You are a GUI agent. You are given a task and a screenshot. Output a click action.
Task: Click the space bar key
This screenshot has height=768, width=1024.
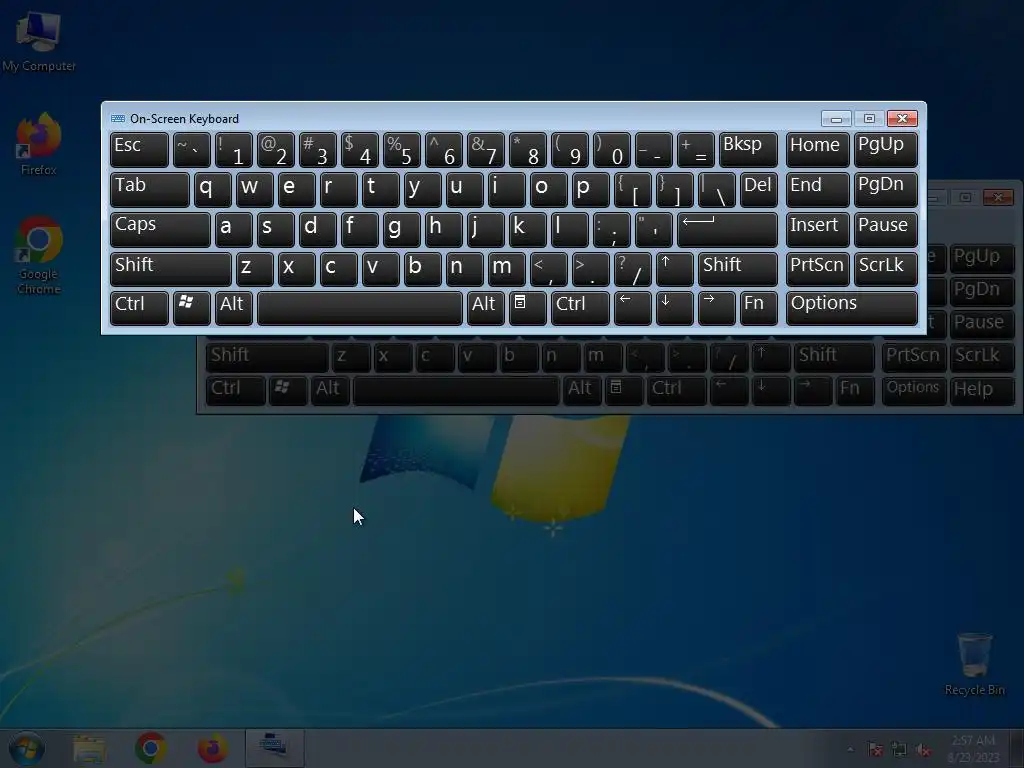(359, 308)
